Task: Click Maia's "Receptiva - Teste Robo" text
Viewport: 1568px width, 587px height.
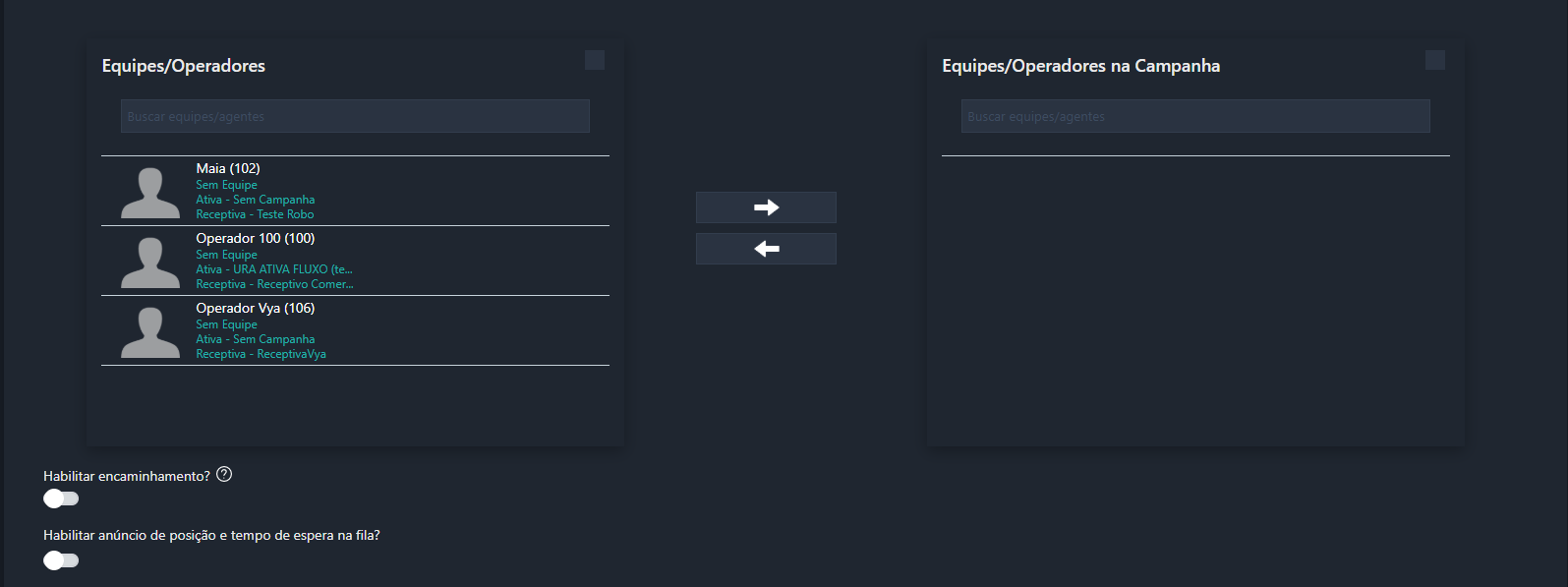Action: (255, 214)
